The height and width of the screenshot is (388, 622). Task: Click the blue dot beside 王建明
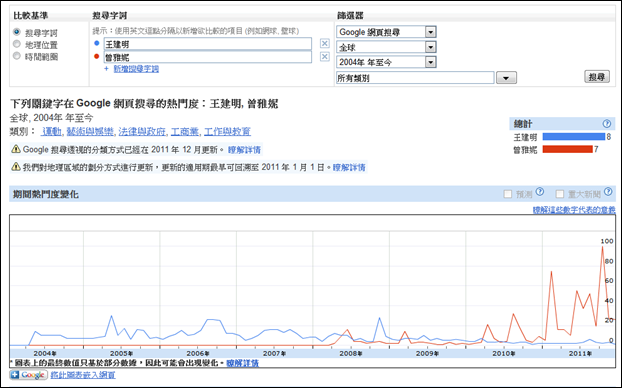click(x=96, y=43)
